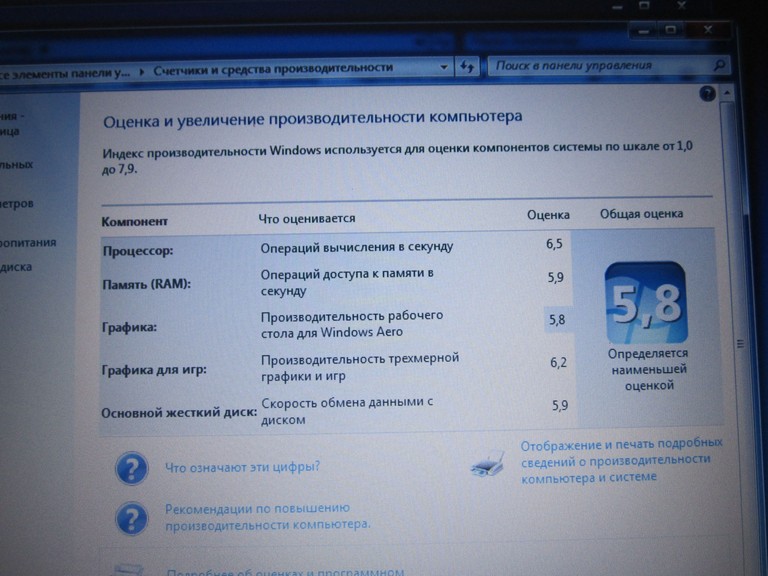Click the sidebar link ending in 'опитания'

pos(28,242)
